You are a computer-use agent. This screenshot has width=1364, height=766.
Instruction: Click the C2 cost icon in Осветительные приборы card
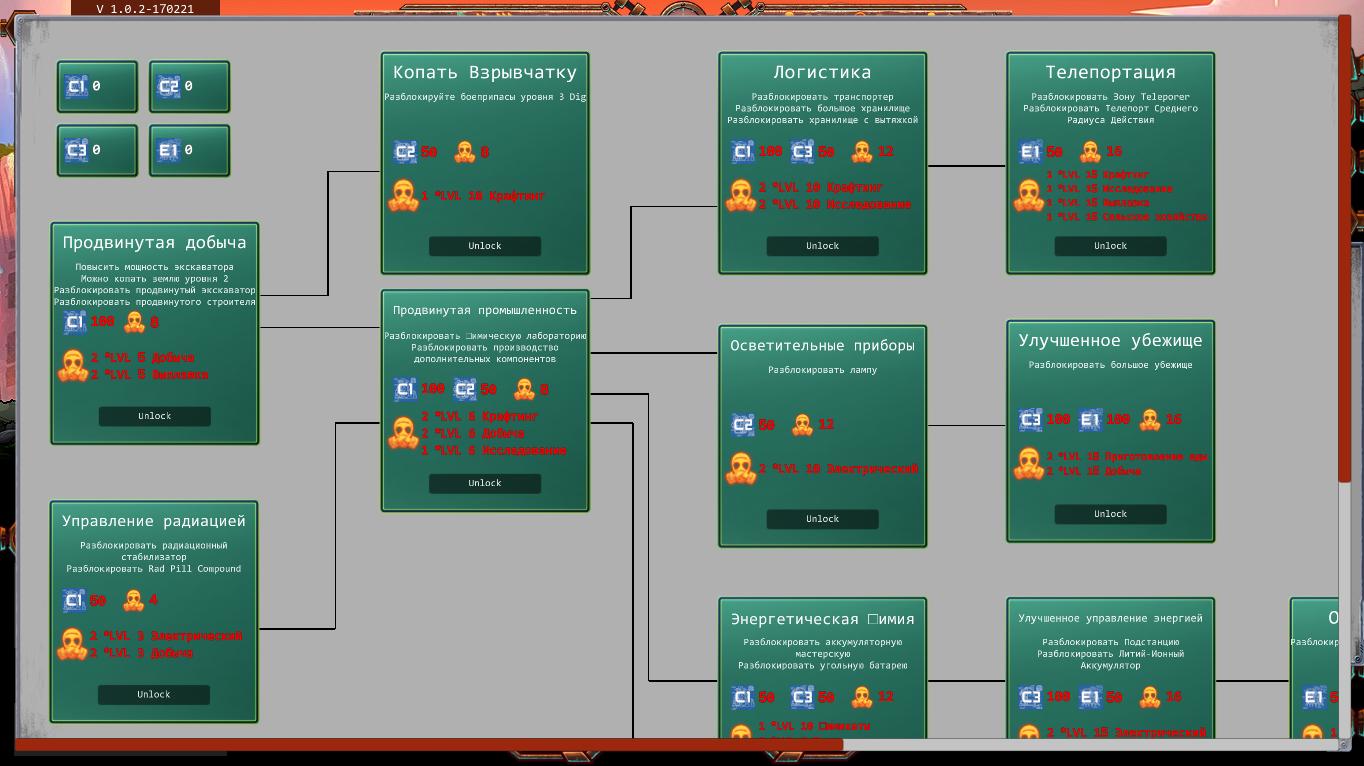[x=742, y=425]
